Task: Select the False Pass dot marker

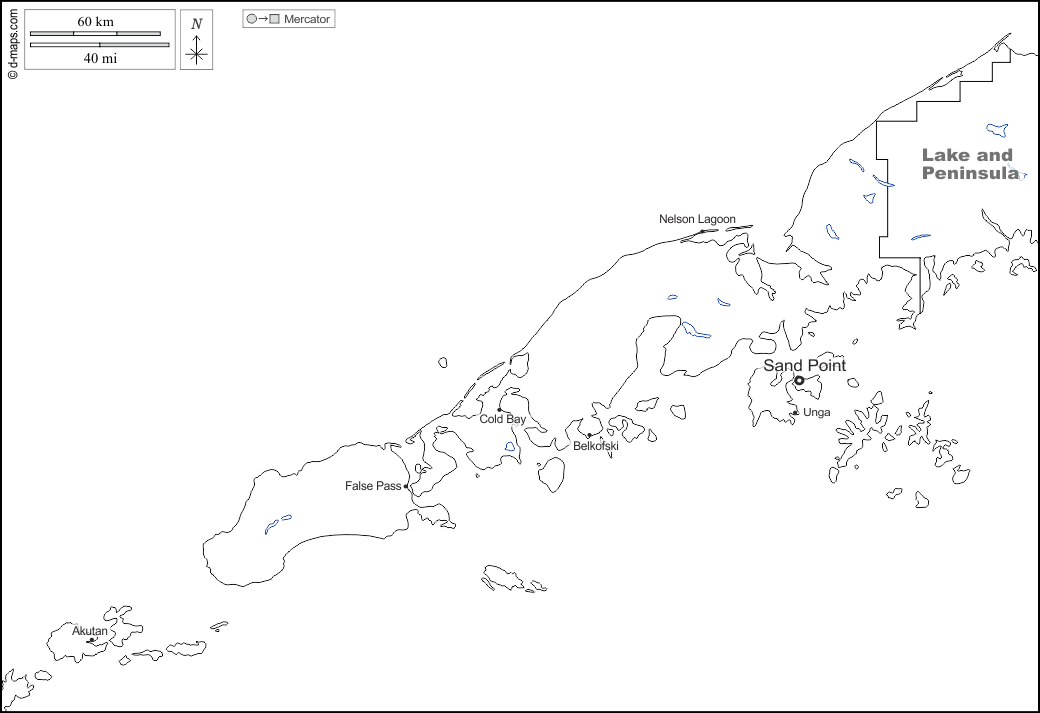Action: pos(406,487)
